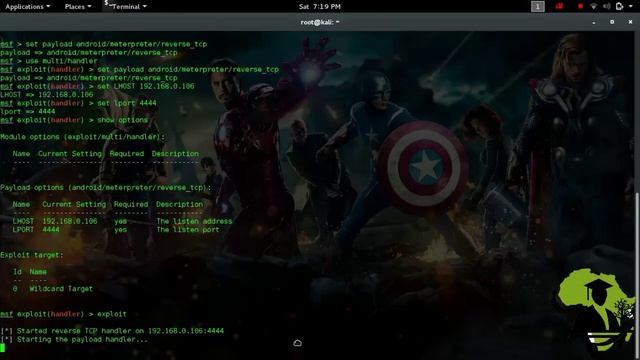Click workspace indicator number 1
The height and width of the screenshot is (360, 640).
pyautogui.click(x=538, y=7)
